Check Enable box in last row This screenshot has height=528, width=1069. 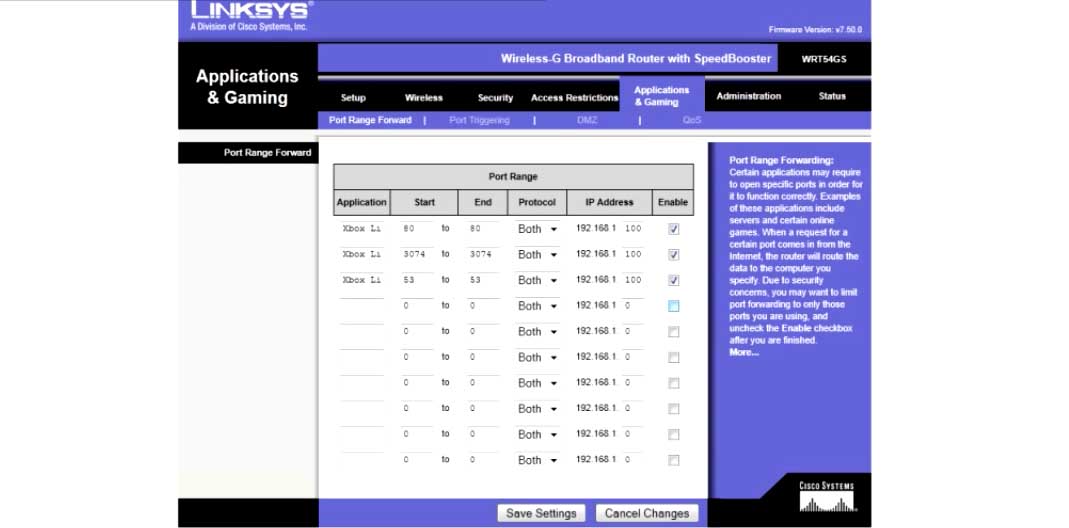pos(674,460)
